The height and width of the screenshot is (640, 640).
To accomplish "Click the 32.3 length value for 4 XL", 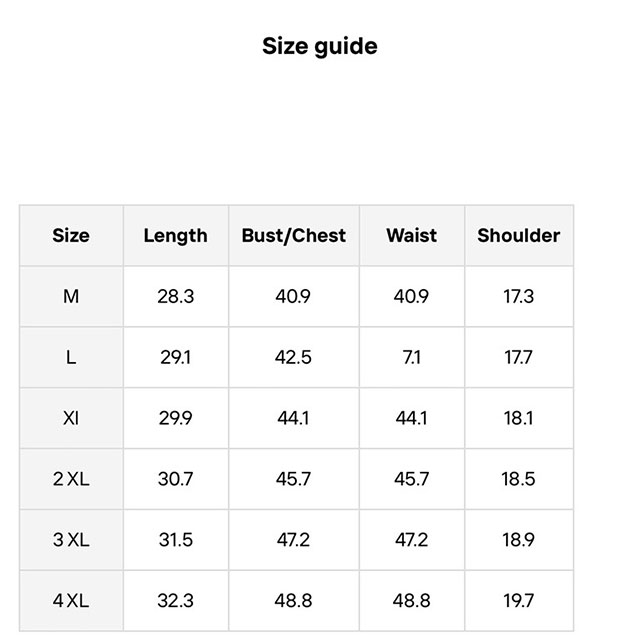I will coord(175,601).
